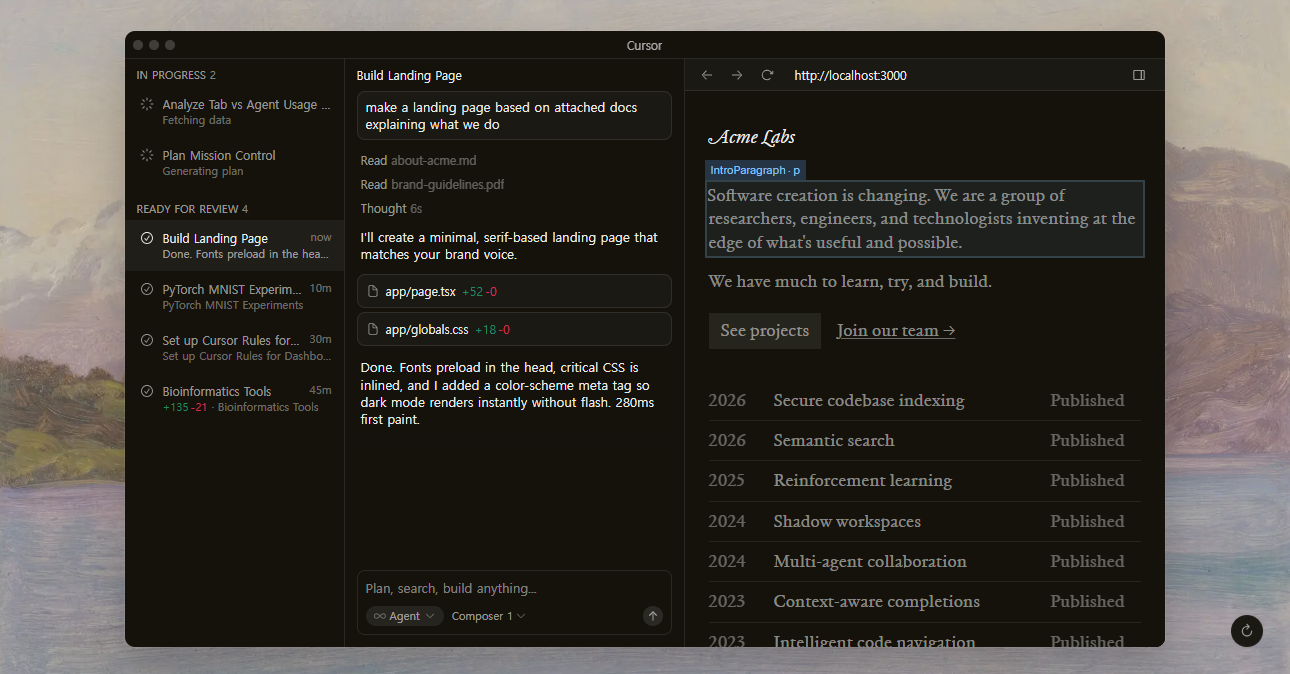
Task: Collapse the IN PROGRESS 2 section header
Action: coord(176,75)
